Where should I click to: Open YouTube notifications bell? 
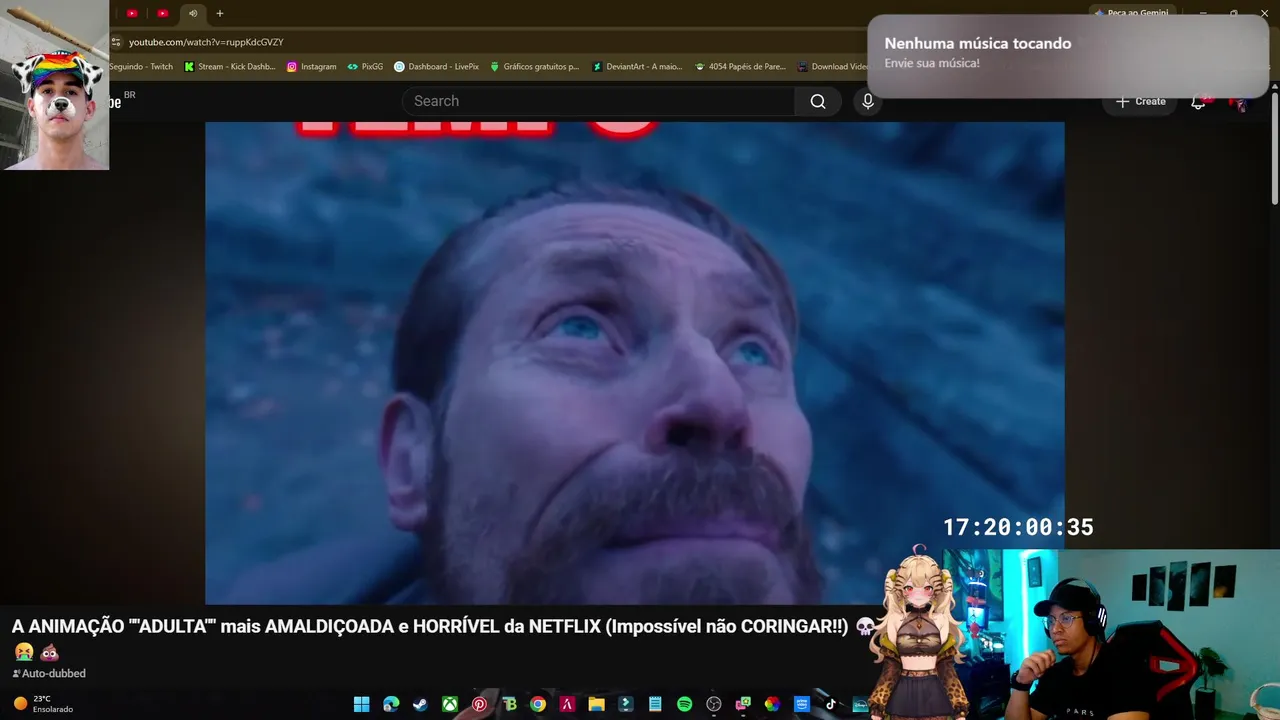1198,101
